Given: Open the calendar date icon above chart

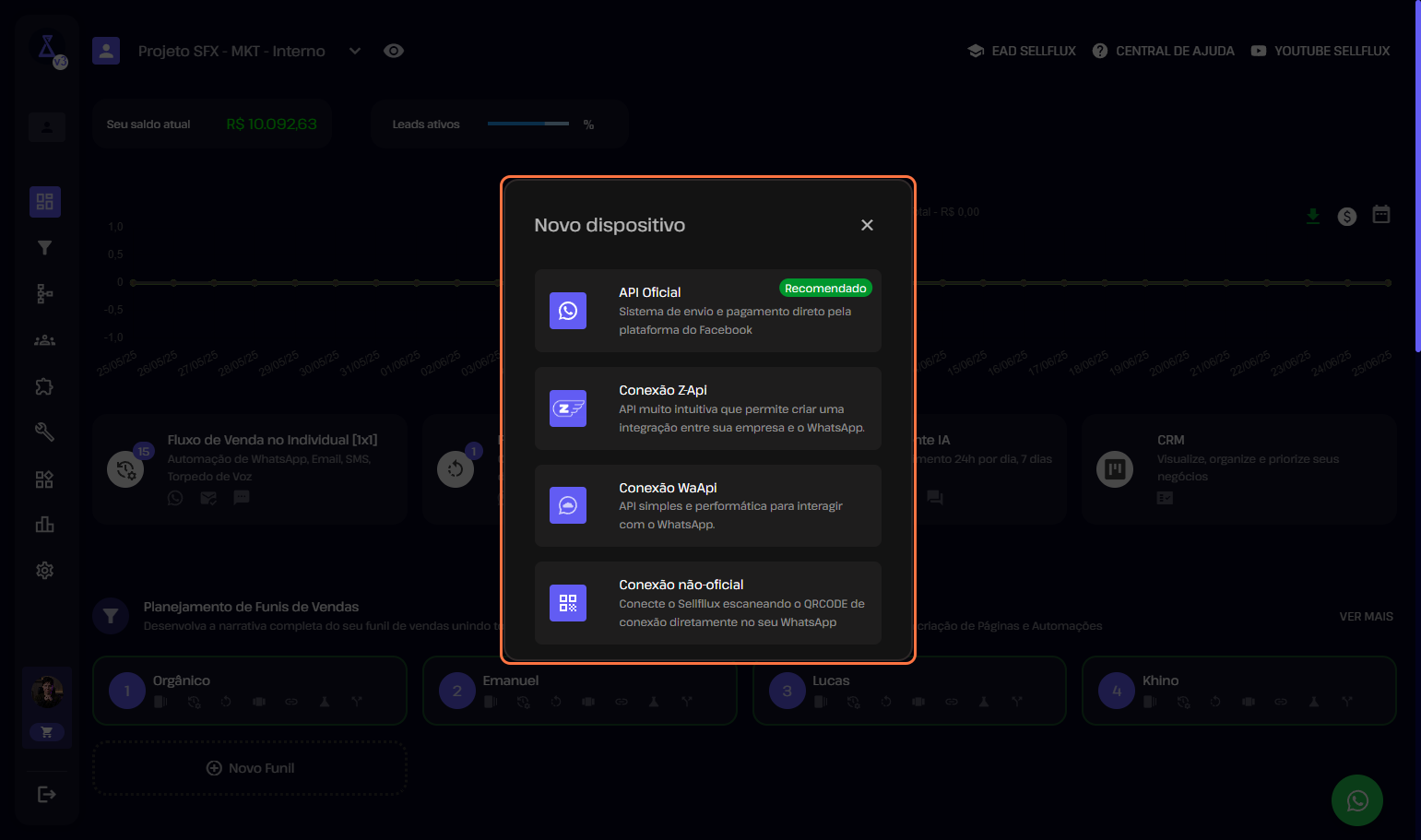Looking at the screenshot, I should coord(1381,215).
